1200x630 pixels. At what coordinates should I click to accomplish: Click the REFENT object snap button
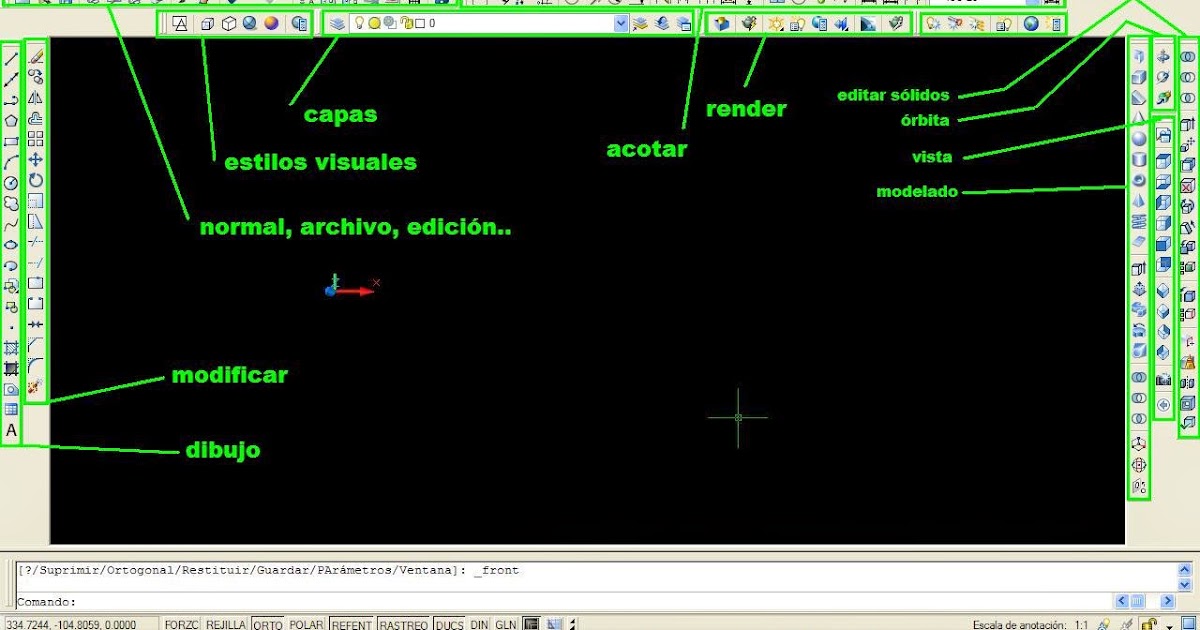pos(350,624)
